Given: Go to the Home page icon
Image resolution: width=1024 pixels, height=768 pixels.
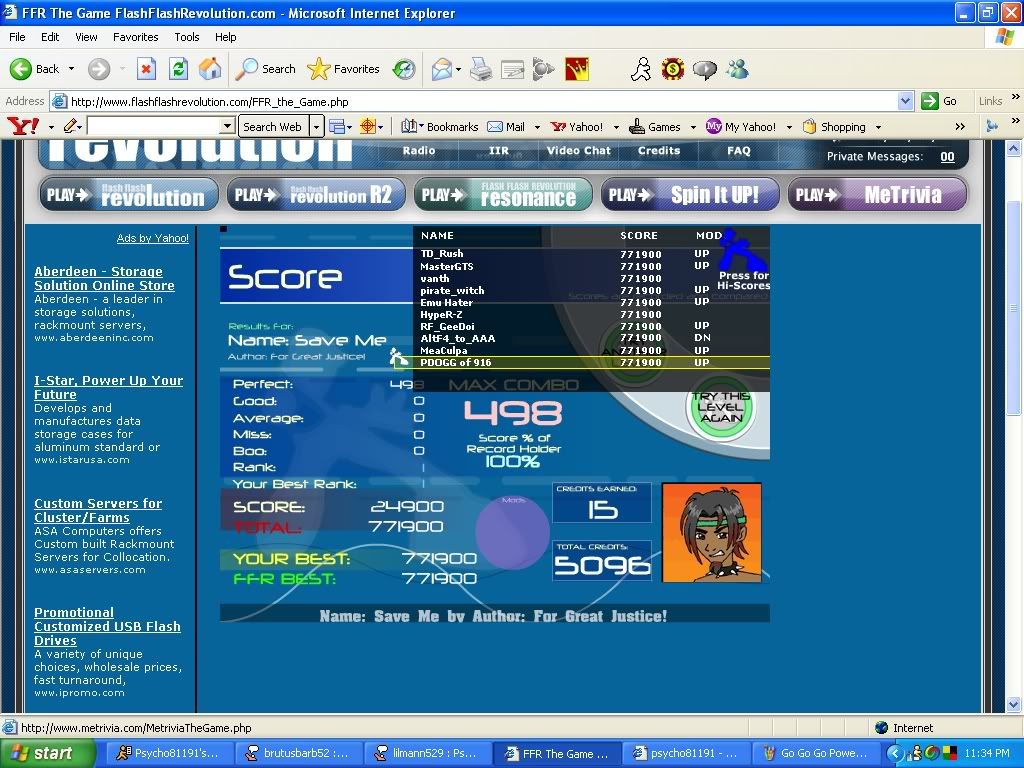Looking at the screenshot, I should click(210, 69).
